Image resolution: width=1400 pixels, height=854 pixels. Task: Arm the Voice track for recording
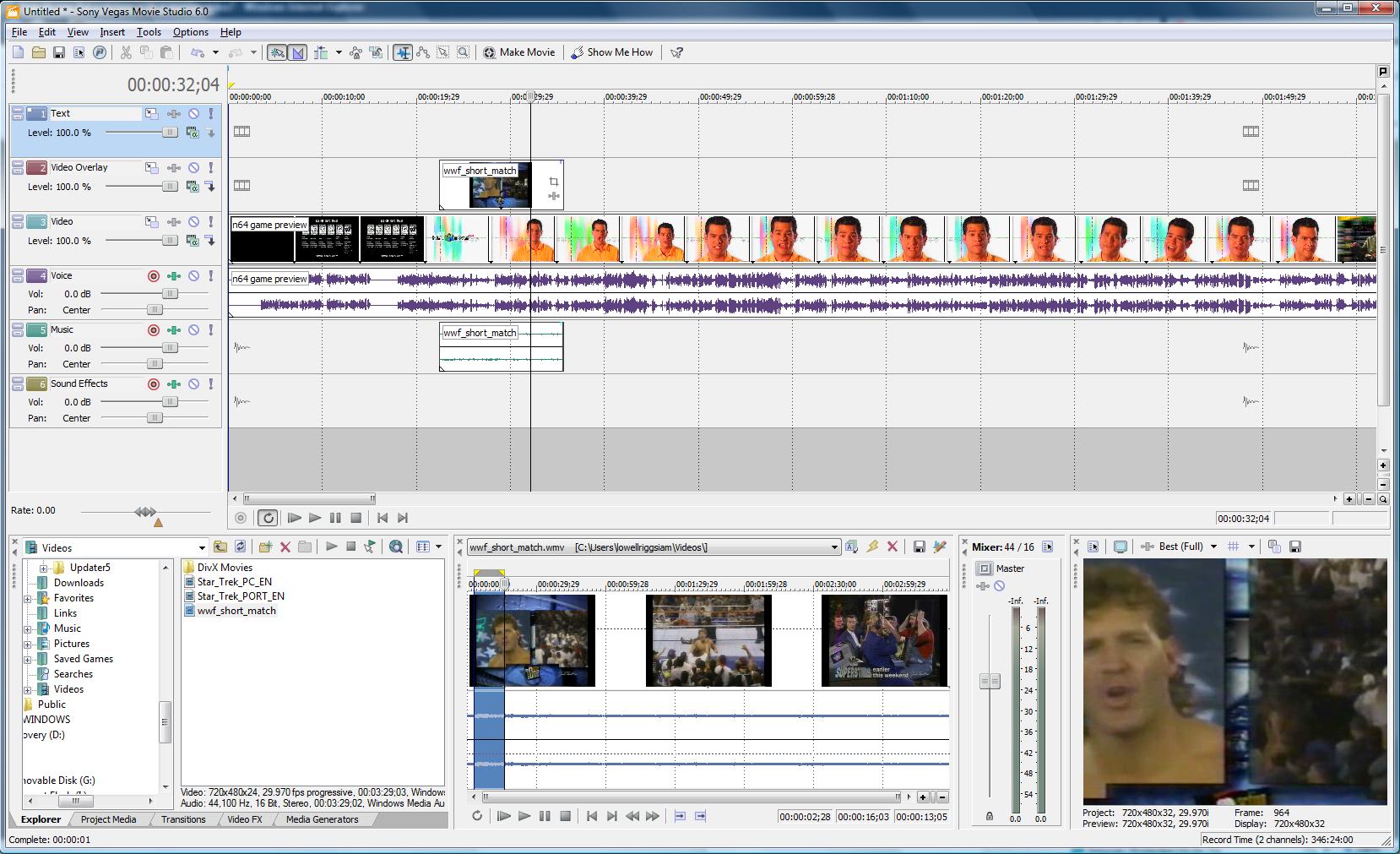154,275
